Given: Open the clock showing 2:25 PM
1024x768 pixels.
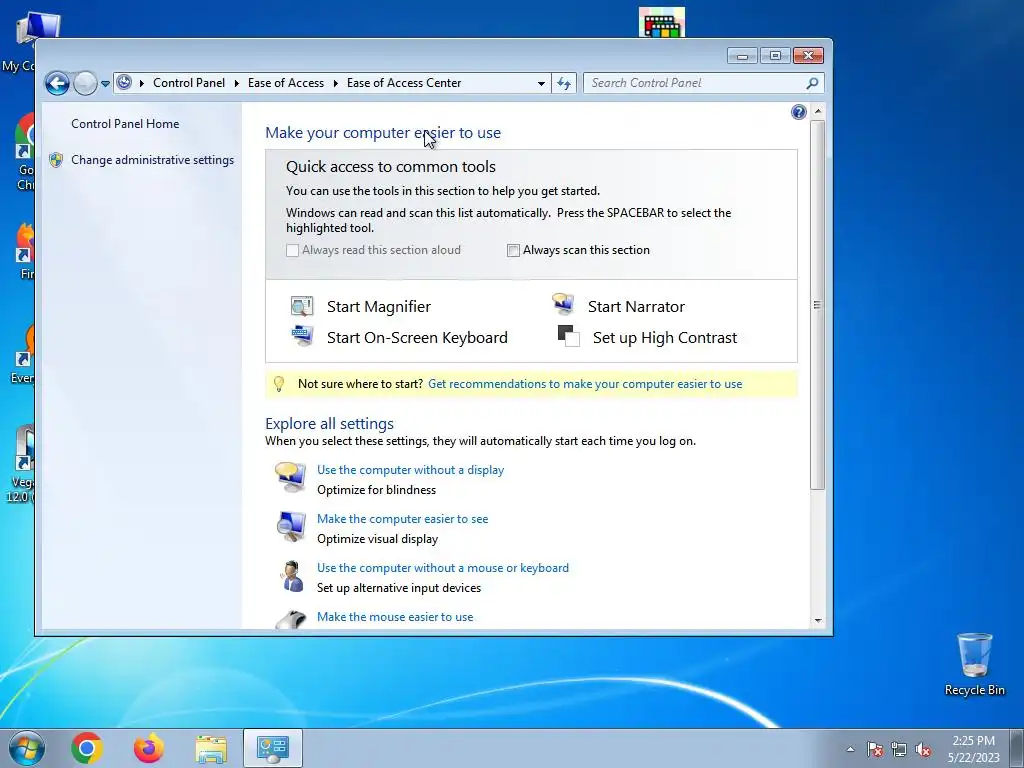Looking at the screenshot, I should click(973, 748).
